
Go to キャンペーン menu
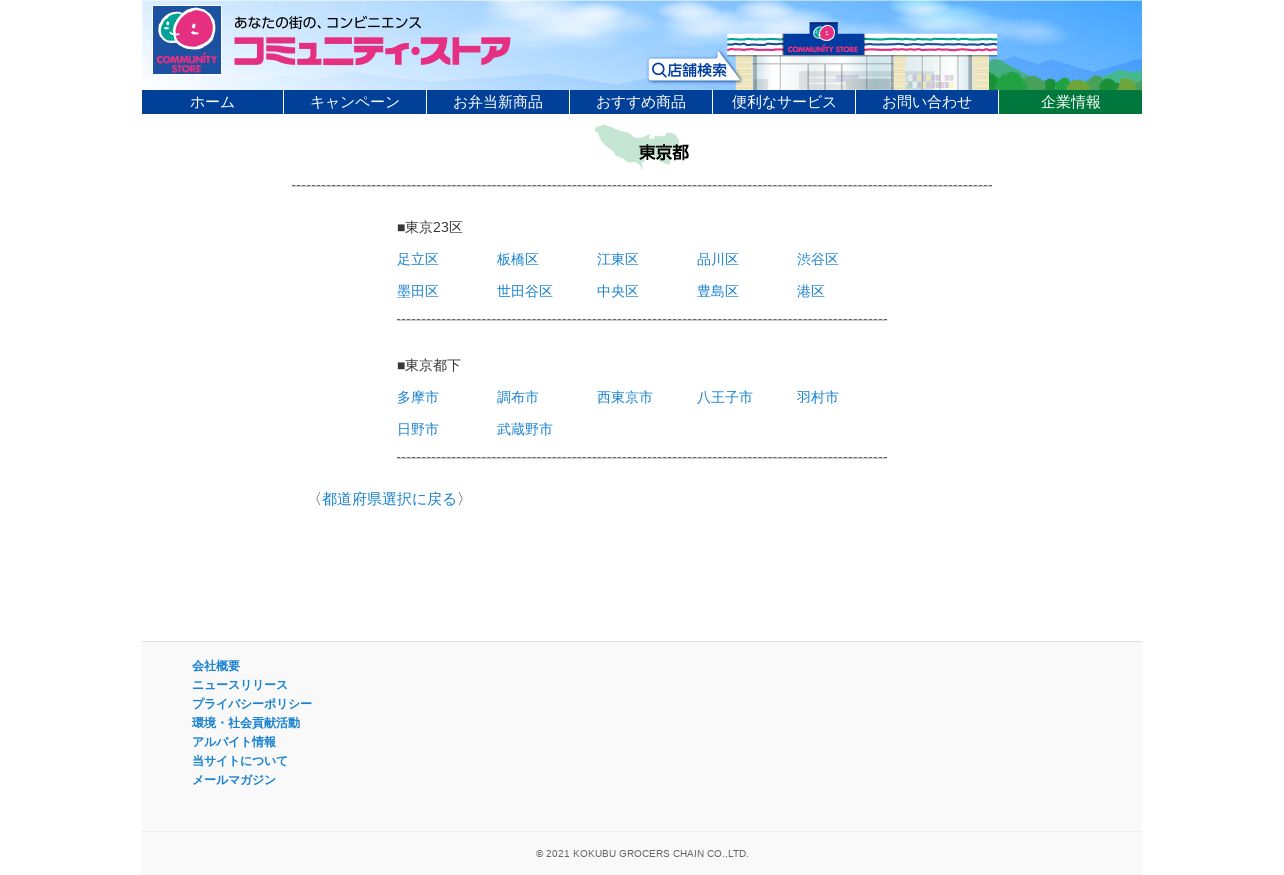click(355, 102)
